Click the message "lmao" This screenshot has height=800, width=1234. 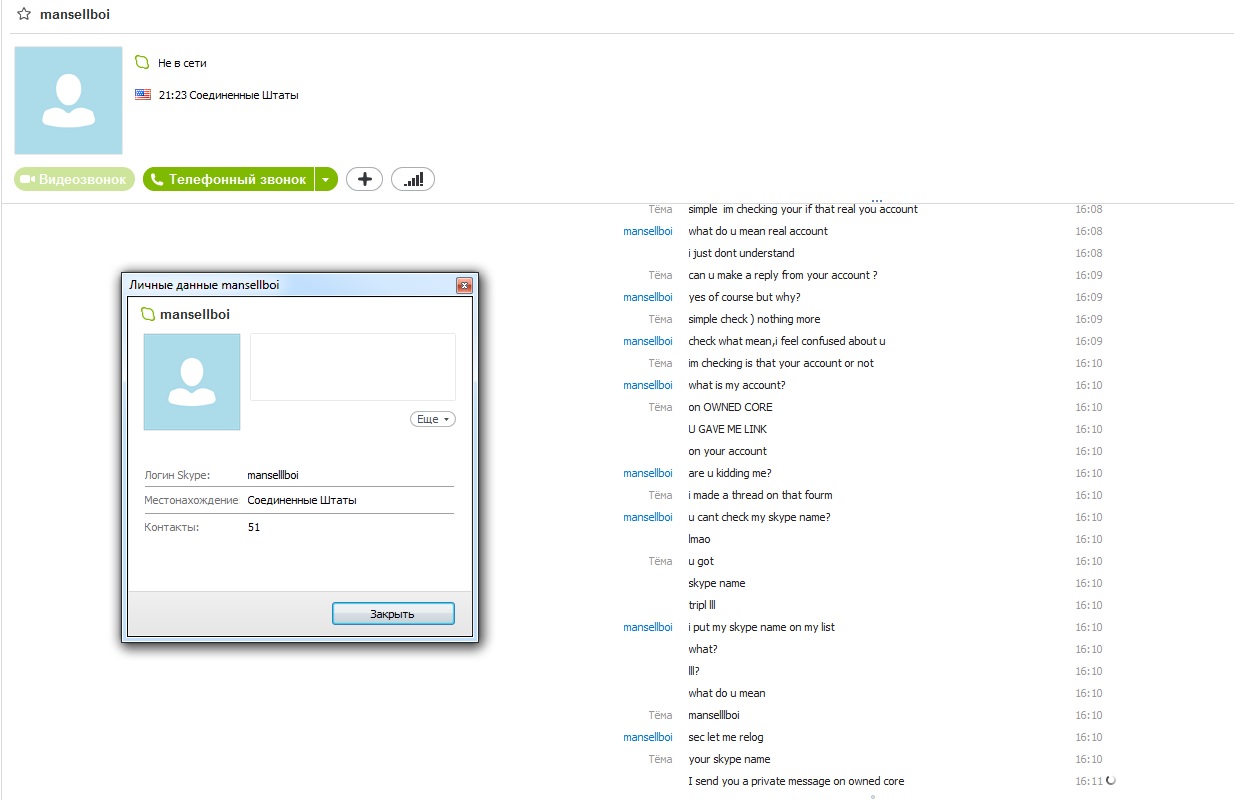(699, 539)
